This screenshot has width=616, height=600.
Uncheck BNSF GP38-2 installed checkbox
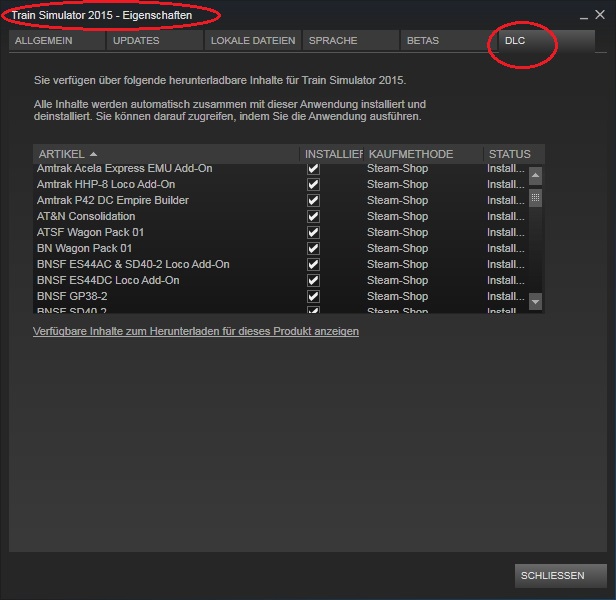click(313, 296)
